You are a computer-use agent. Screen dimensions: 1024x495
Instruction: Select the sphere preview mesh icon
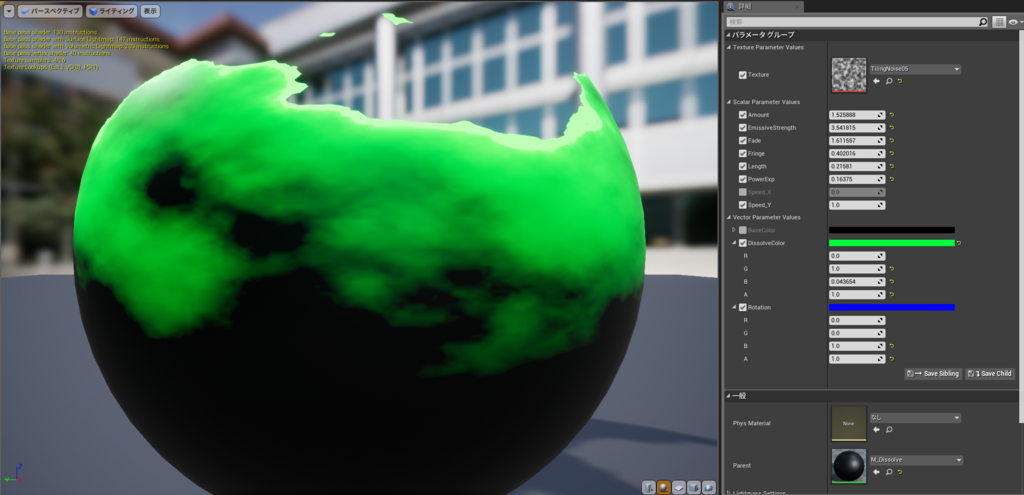click(664, 487)
